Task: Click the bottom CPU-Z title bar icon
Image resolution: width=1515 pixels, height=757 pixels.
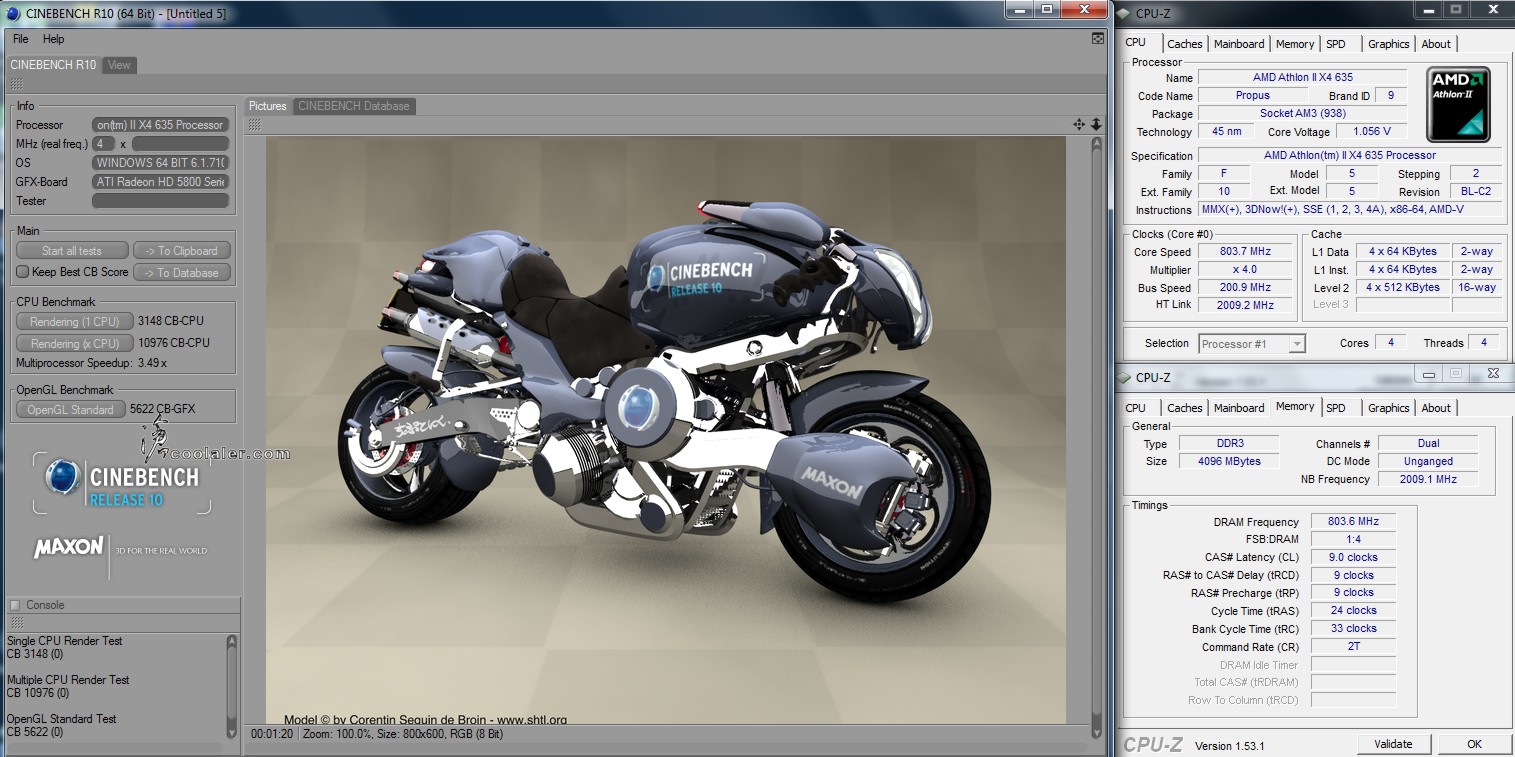Action: [1124, 377]
